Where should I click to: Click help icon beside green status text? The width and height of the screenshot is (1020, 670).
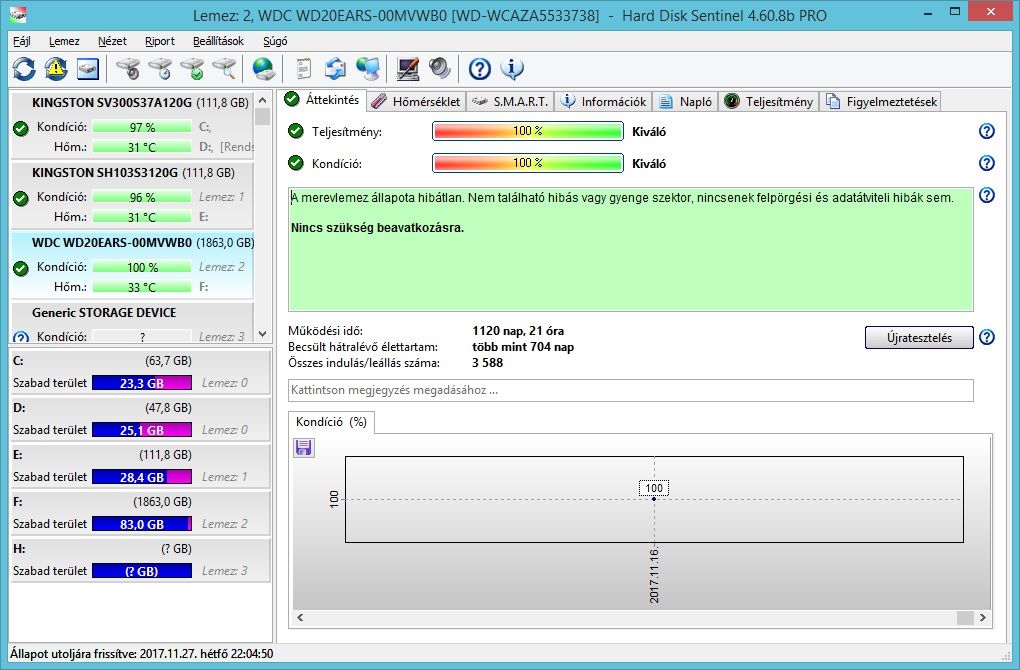[x=987, y=195]
